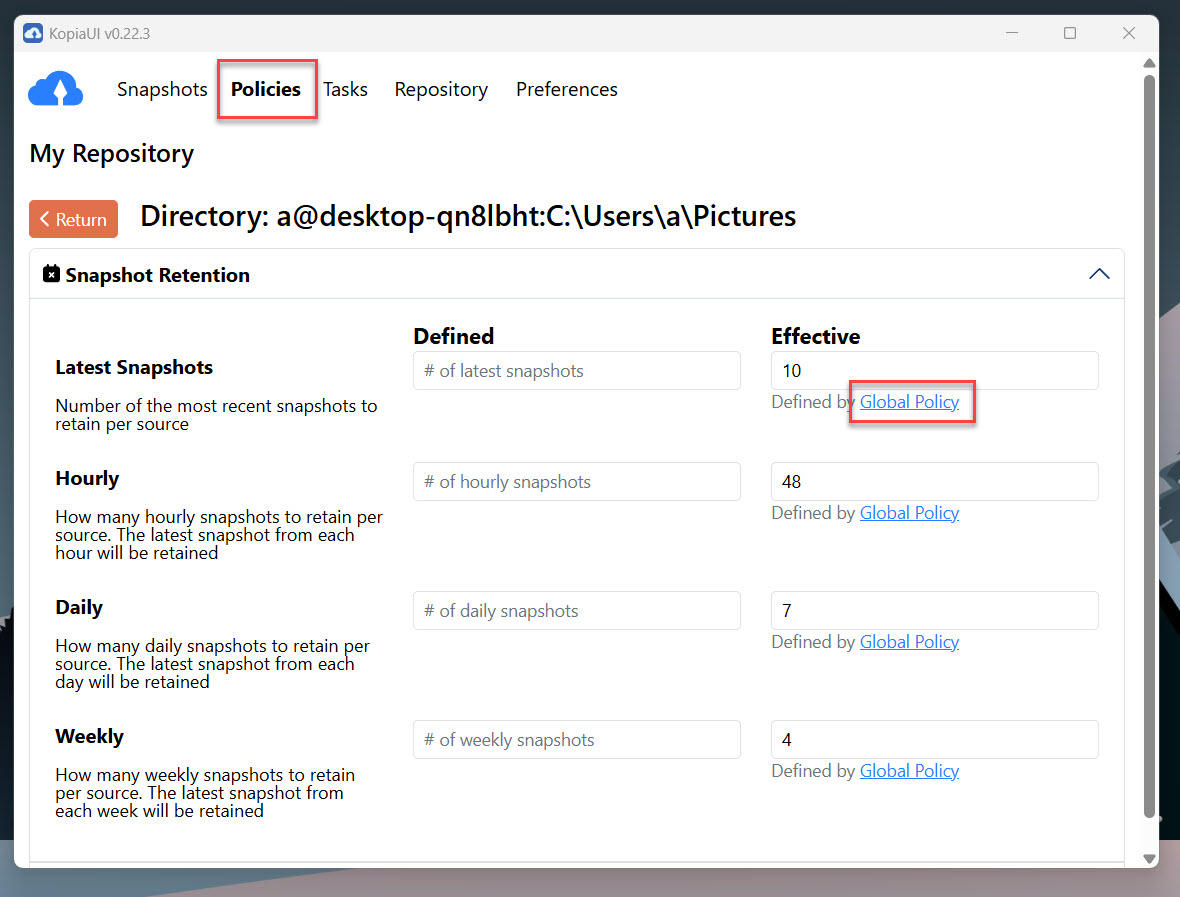1180x897 pixels.
Task: Switch to the Policies tab
Action: tap(266, 89)
